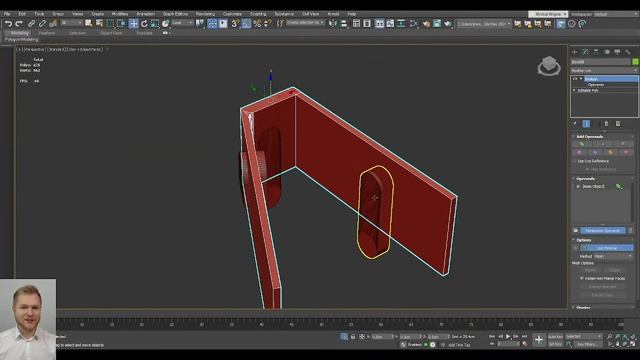This screenshot has width=640, height=360.
Task: Click the Align tool icon
Action: click(x=344, y=24)
